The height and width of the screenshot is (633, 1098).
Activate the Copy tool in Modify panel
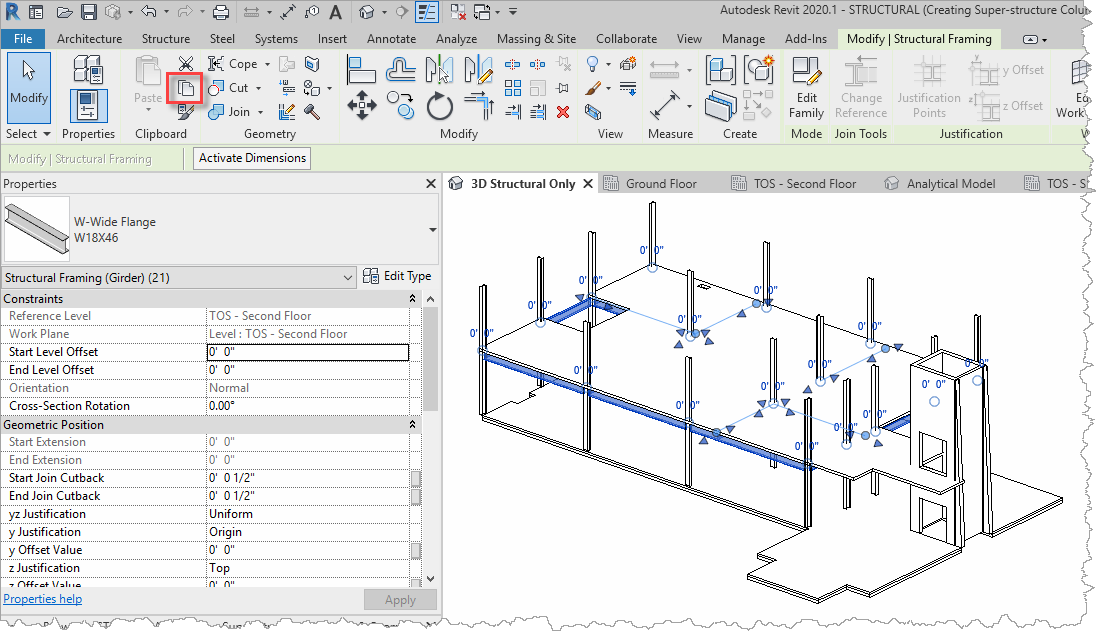[401, 106]
